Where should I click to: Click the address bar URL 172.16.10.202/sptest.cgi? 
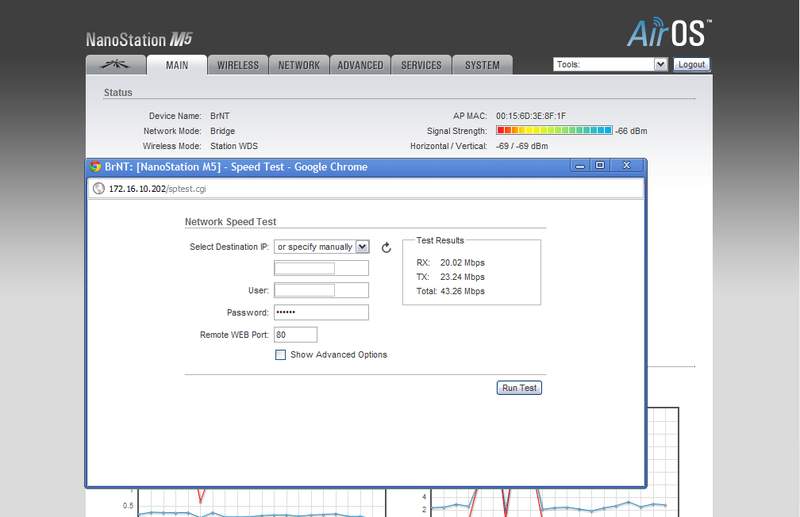coord(158,189)
